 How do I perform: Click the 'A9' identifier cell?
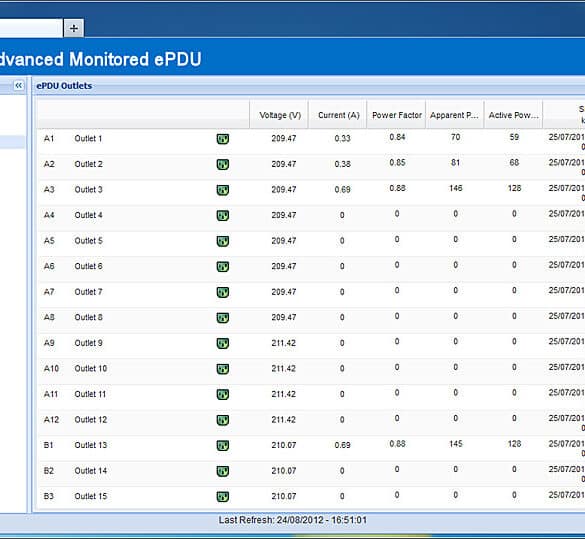click(49, 343)
